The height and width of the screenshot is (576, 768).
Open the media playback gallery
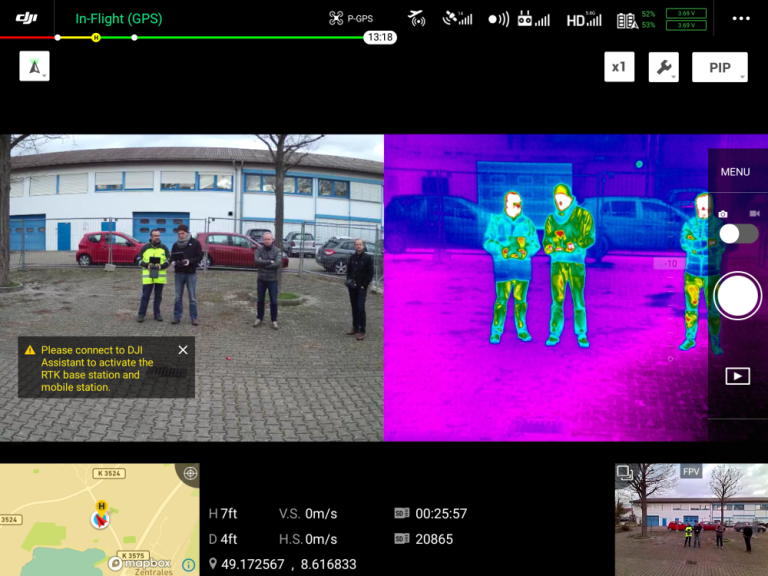(737, 376)
